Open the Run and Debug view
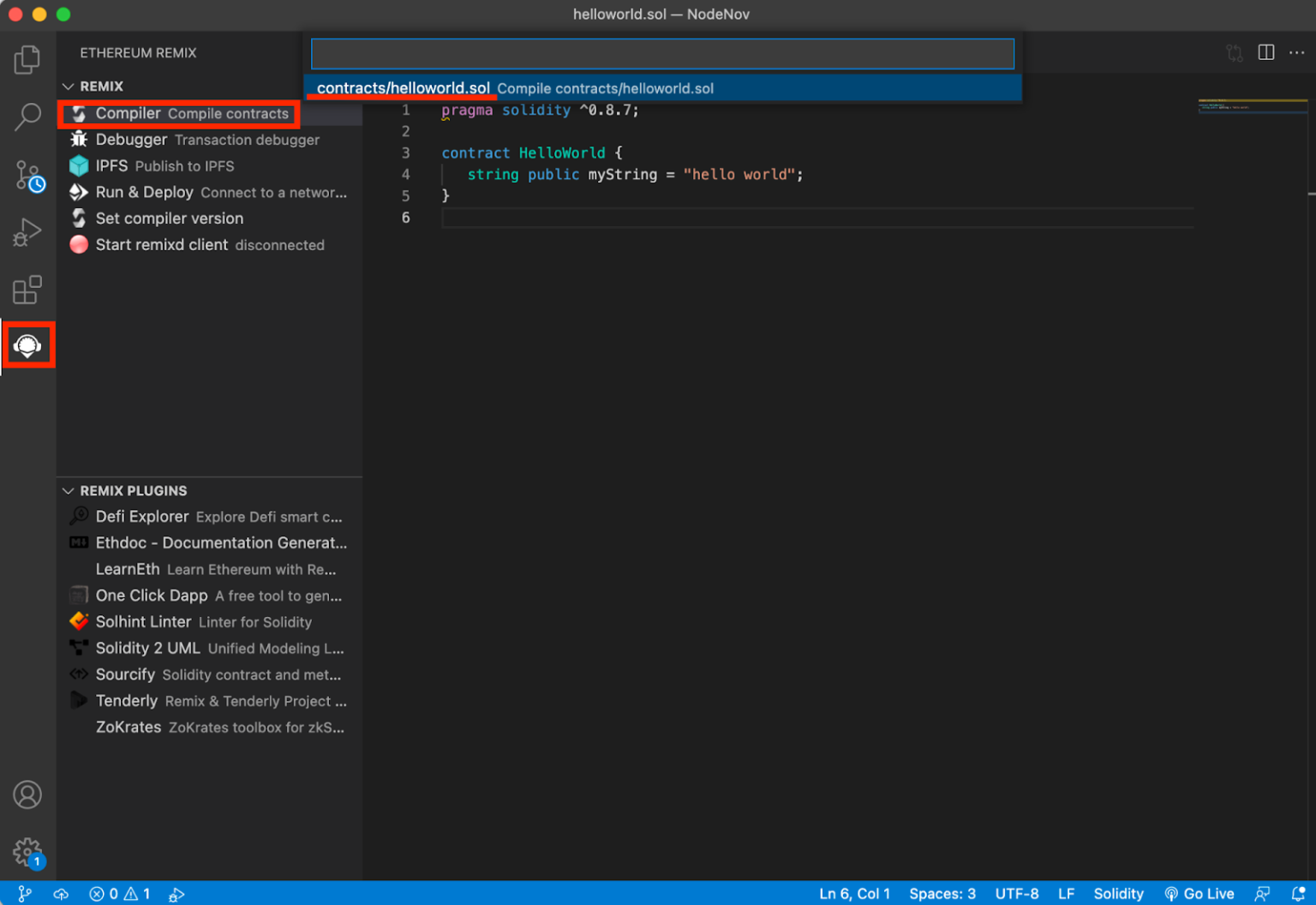Viewport: 1316px width, 905px height. (27, 231)
